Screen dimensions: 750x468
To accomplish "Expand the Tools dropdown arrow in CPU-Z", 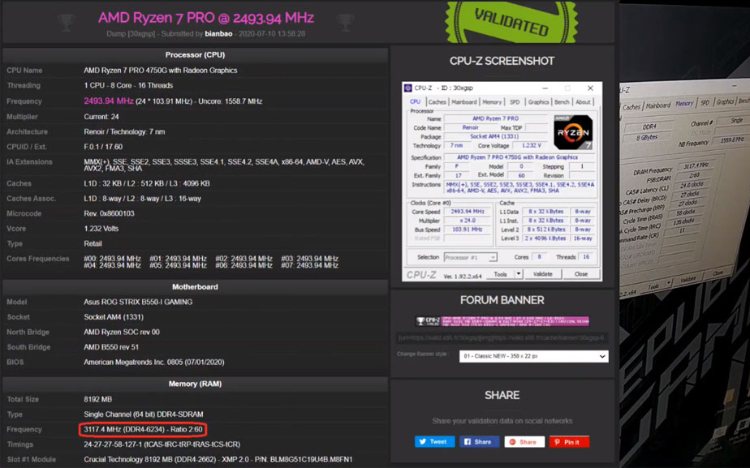I will pyautogui.click(x=518, y=274).
